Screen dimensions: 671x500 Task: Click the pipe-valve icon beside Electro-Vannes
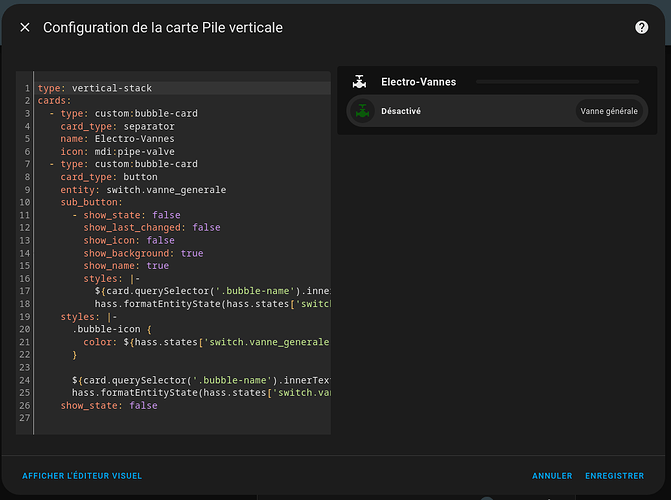click(359, 81)
